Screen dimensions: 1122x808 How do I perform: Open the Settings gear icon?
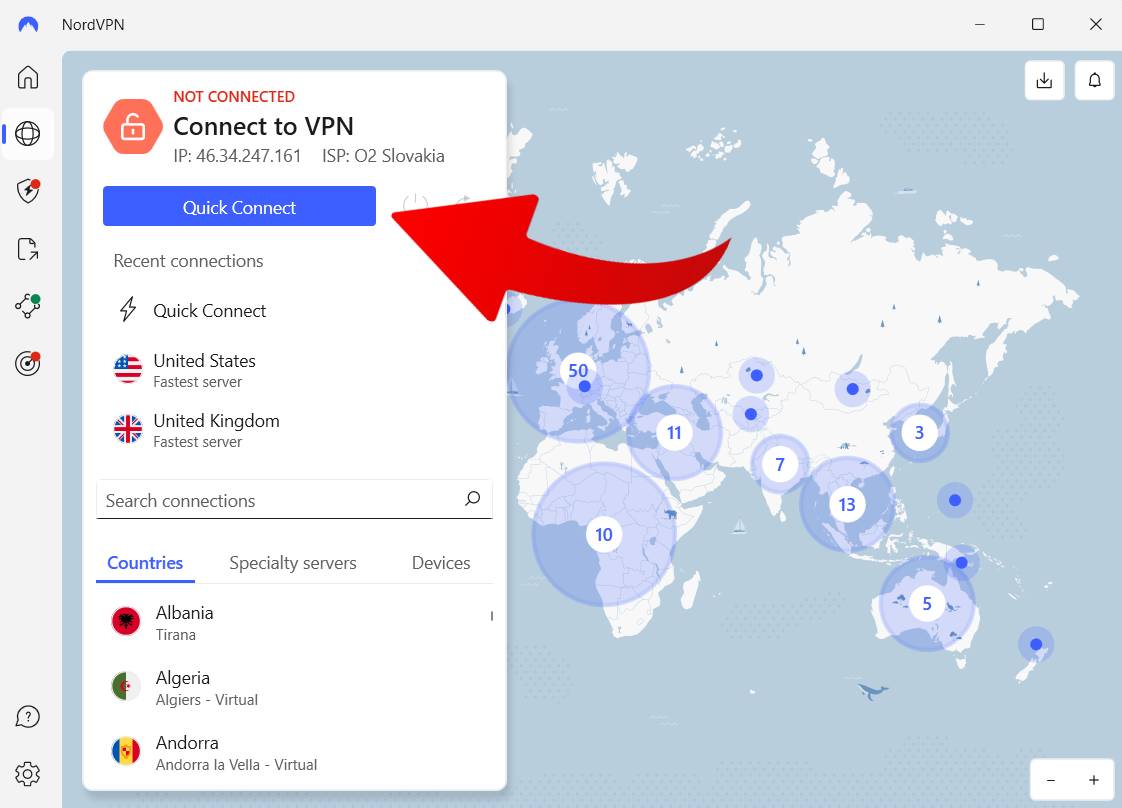click(x=28, y=774)
